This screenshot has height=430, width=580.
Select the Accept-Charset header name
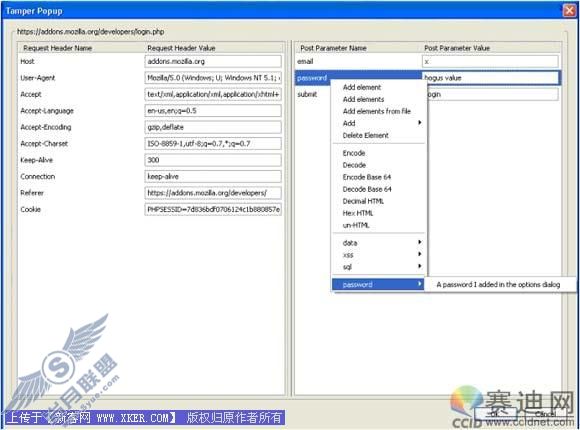click(x=44, y=144)
